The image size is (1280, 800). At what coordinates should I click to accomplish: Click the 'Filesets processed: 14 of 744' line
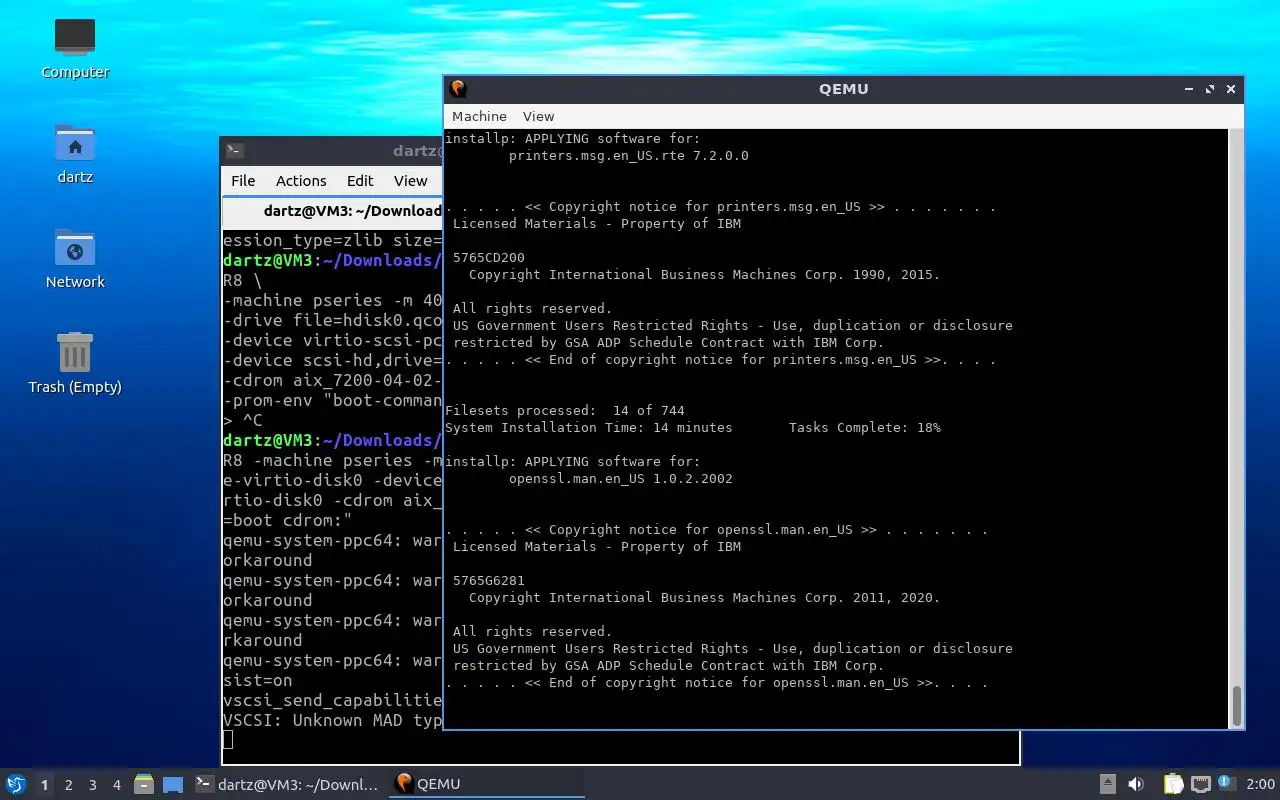click(x=565, y=410)
